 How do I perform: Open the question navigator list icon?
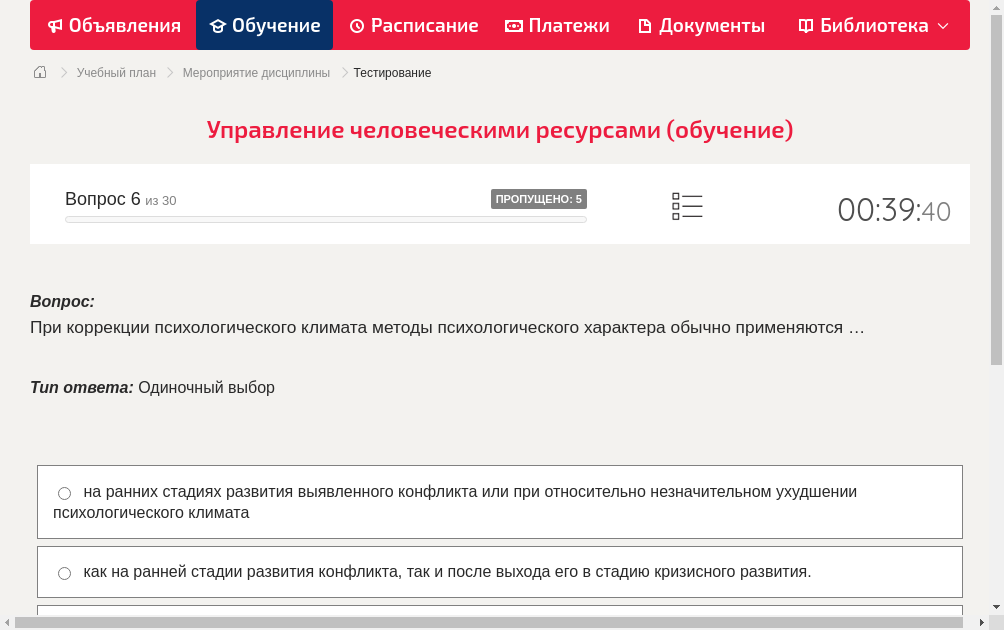pyautogui.click(x=687, y=205)
